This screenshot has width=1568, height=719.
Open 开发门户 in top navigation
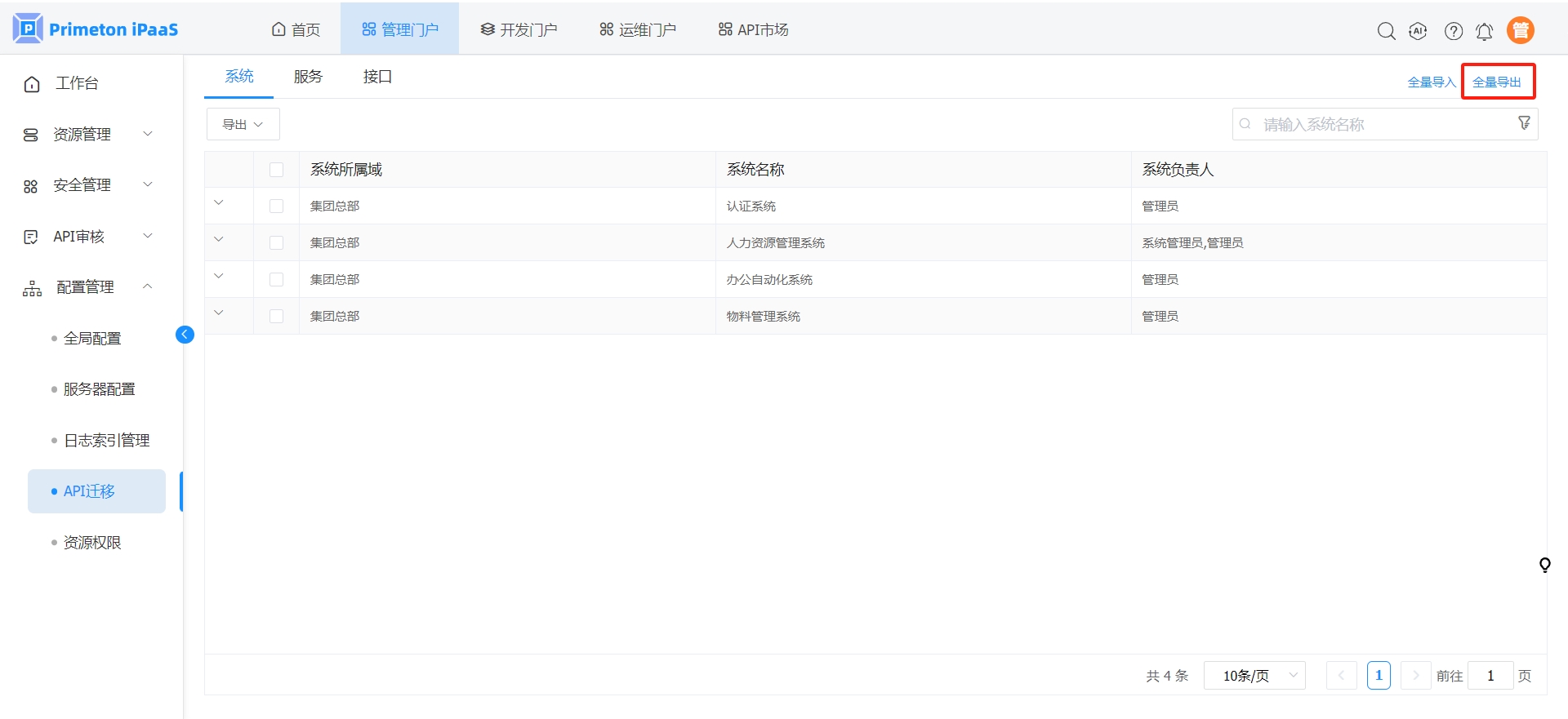(x=519, y=30)
